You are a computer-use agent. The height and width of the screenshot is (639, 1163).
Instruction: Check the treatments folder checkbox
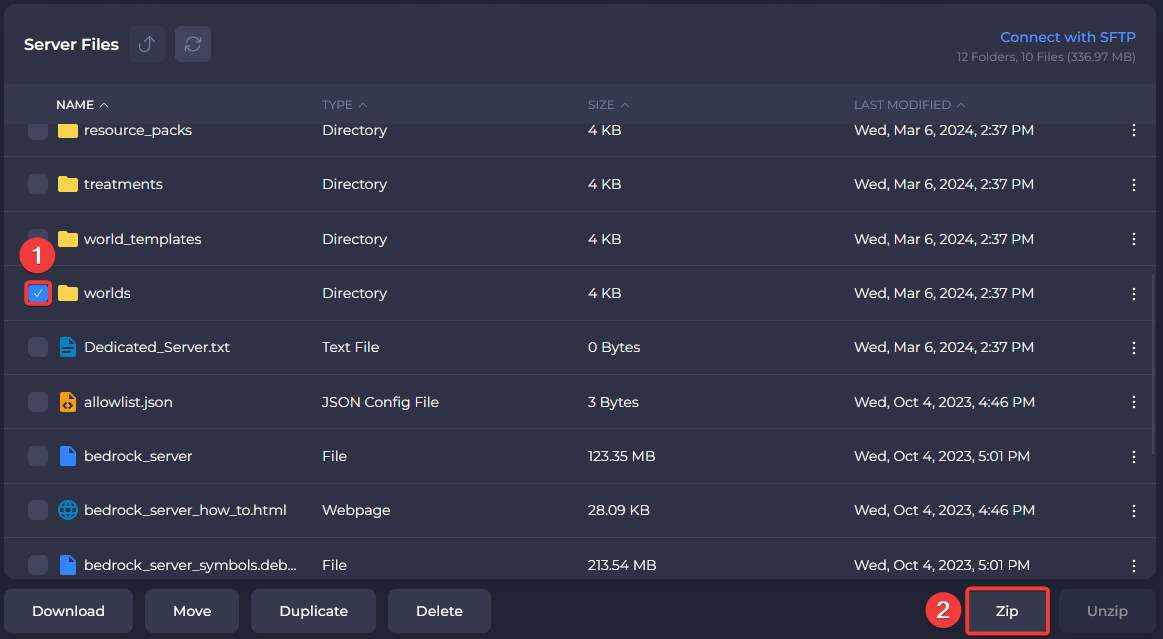(x=38, y=184)
